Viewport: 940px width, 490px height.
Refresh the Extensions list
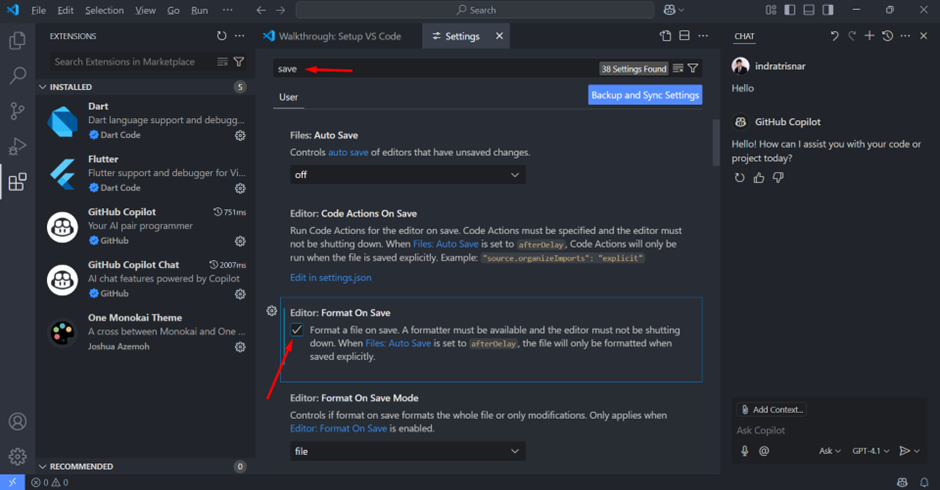(222, 36)
